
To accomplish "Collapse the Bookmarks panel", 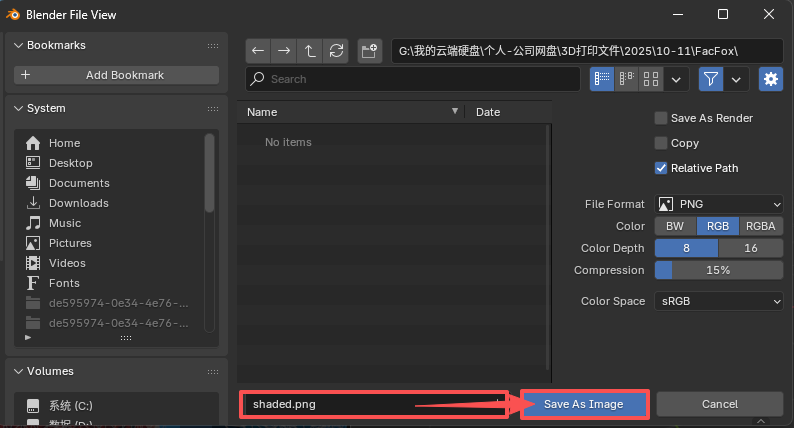I will pyautogui.click(x=19, y=46).
